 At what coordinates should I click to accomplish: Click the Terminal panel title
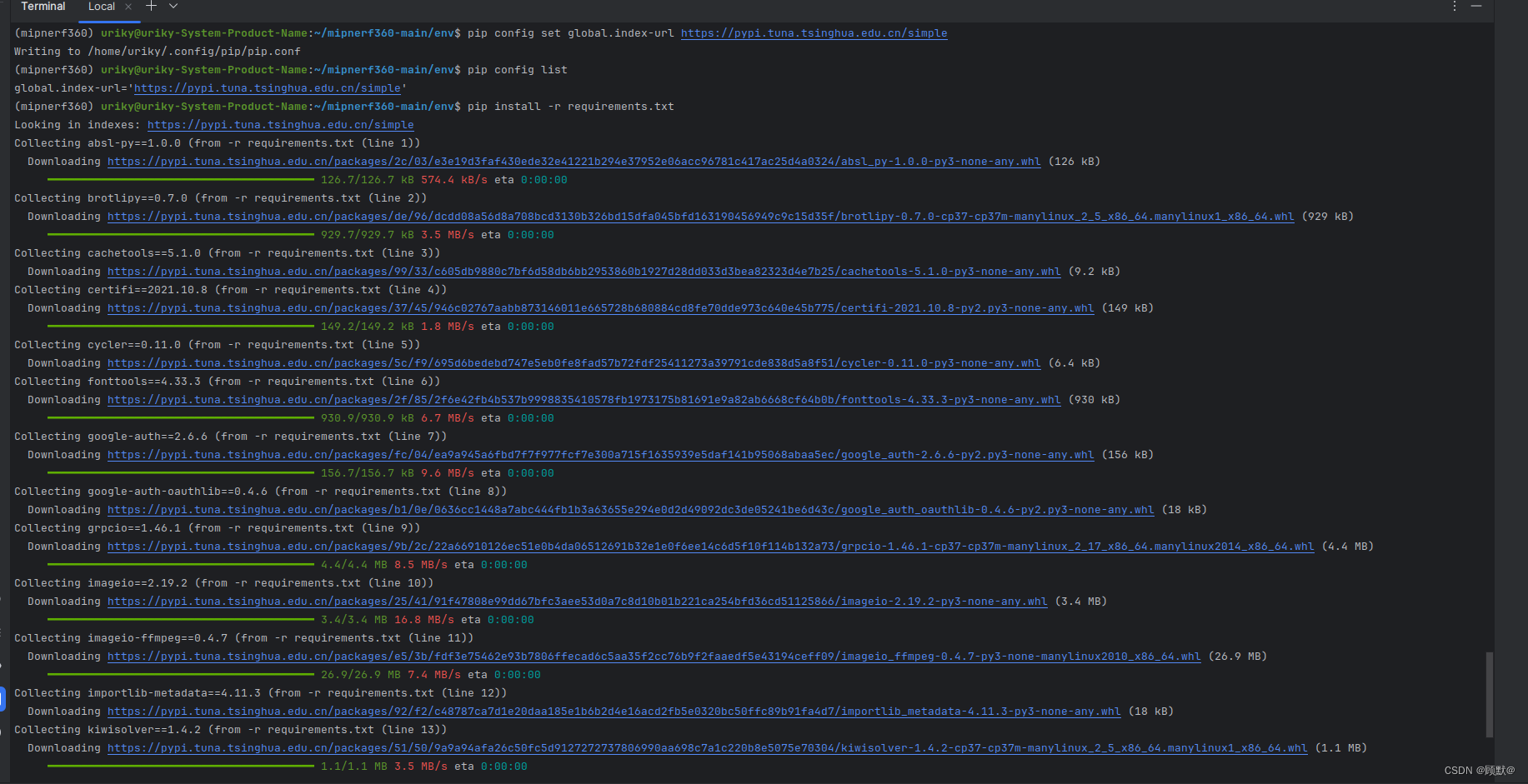pos(43,7)
